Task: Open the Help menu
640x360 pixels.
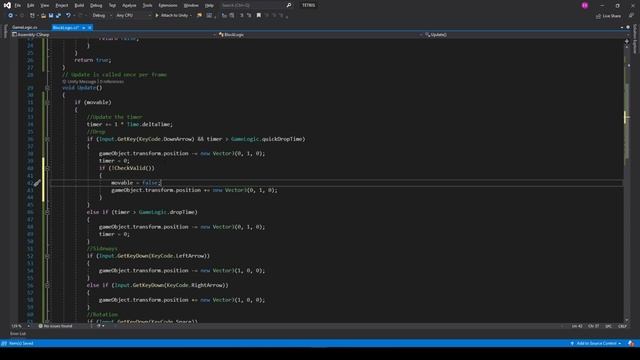Action: pyautogui.click(x=209, y=5)
